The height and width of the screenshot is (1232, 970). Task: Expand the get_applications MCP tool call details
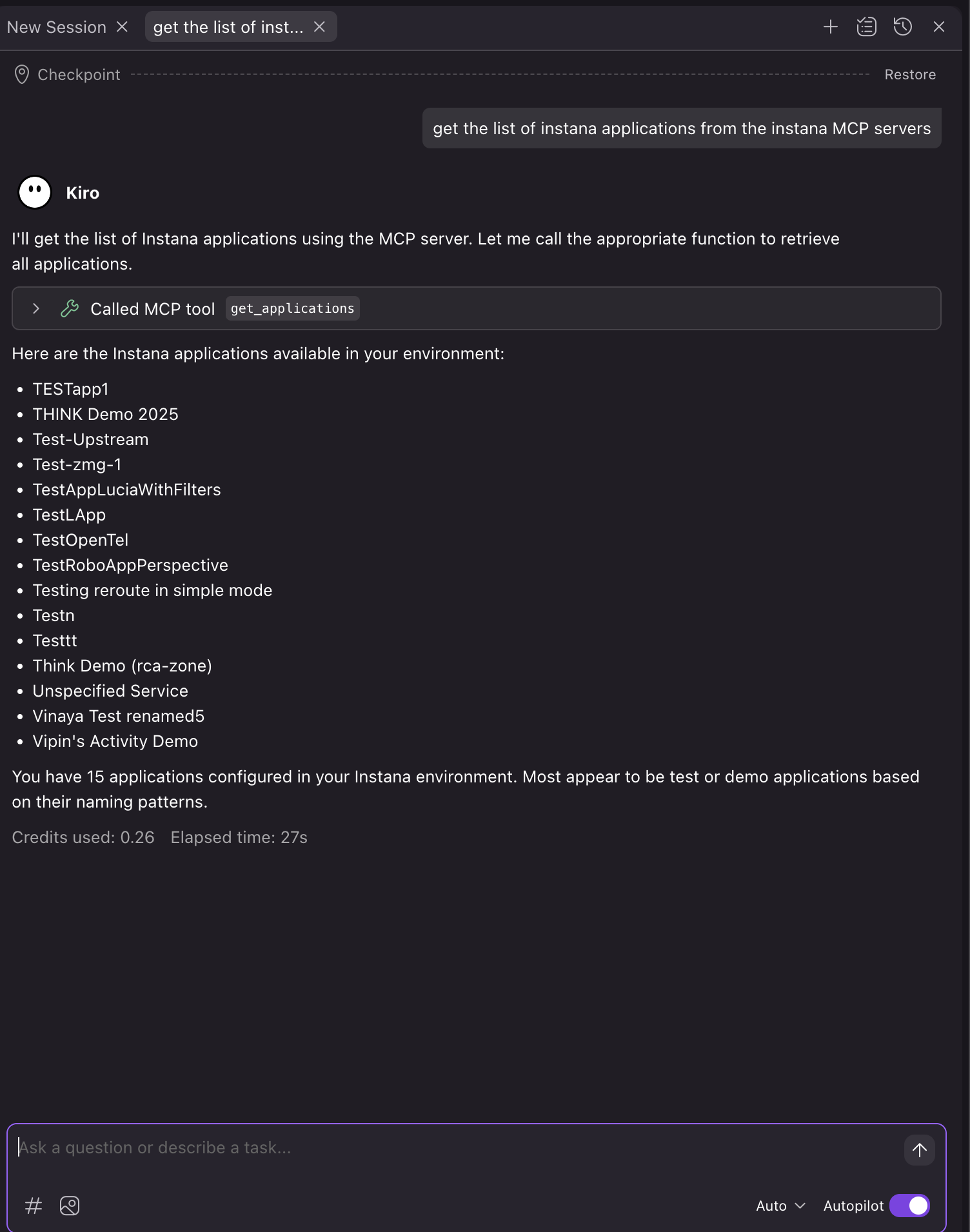tap(36, 308)
